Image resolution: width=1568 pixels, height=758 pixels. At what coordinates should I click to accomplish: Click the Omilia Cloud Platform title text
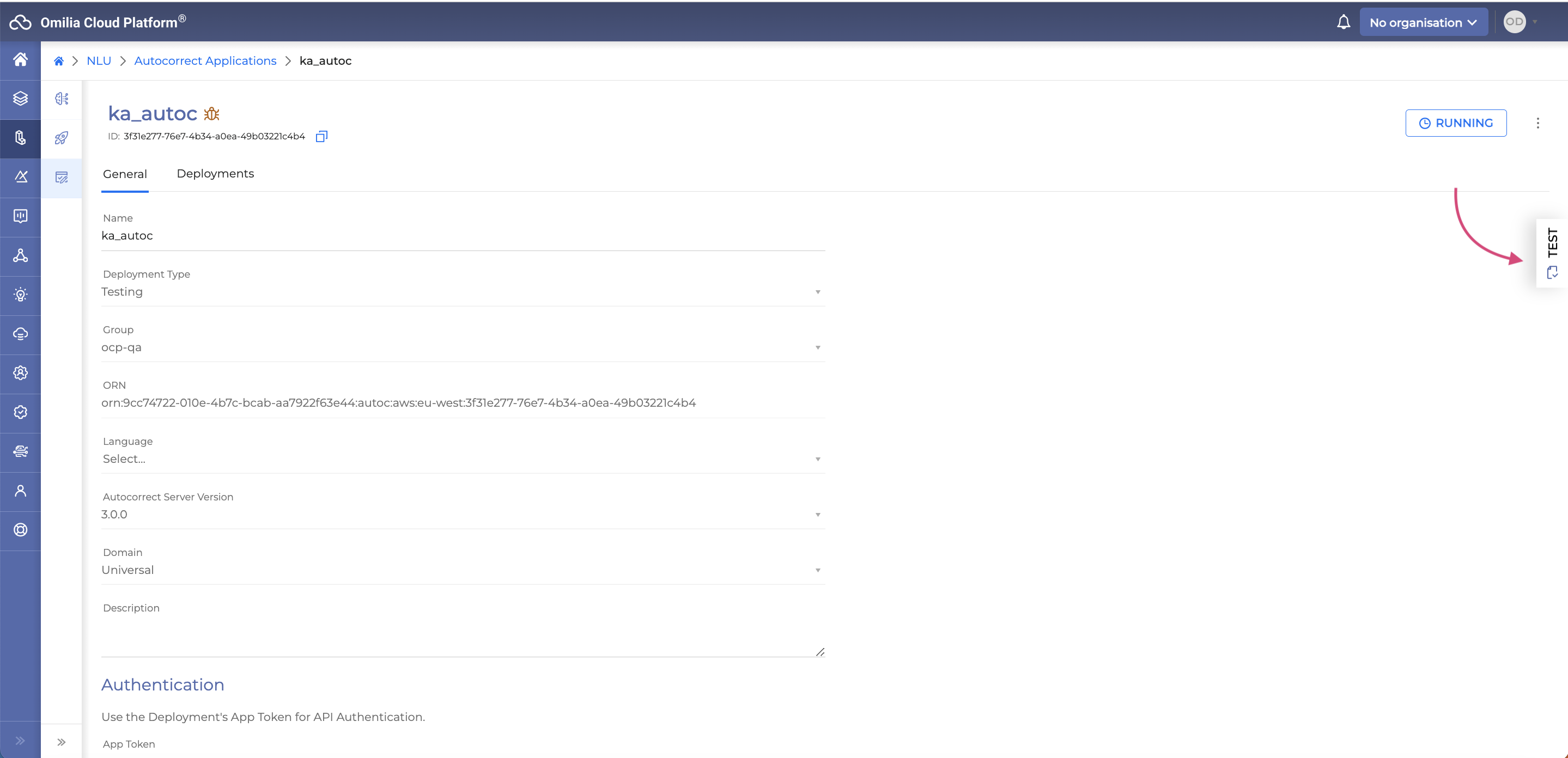(x=113, y=22)
